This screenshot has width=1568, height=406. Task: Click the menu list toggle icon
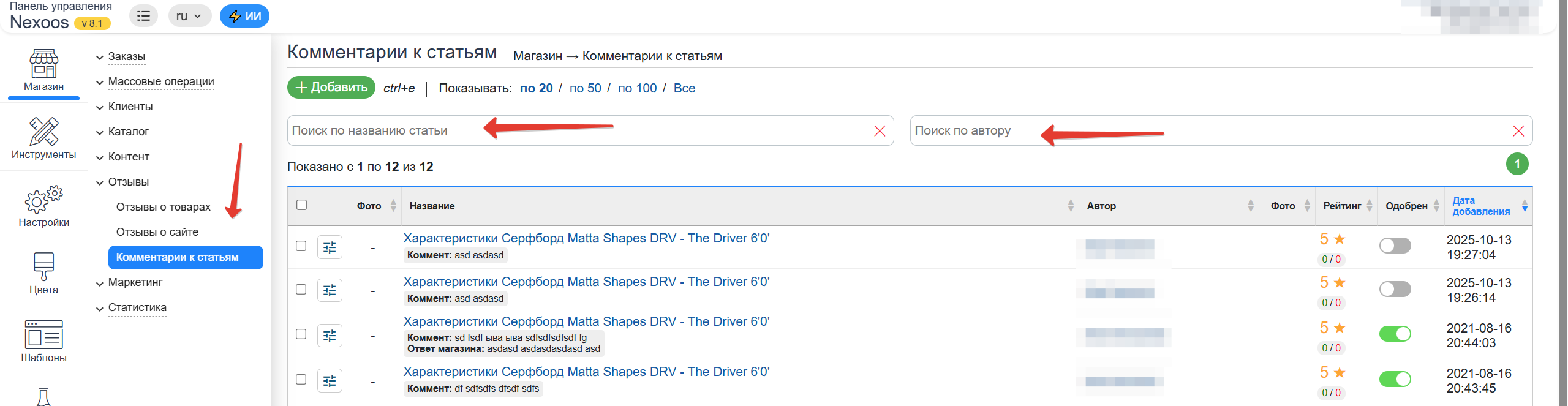tap(143, 16)
